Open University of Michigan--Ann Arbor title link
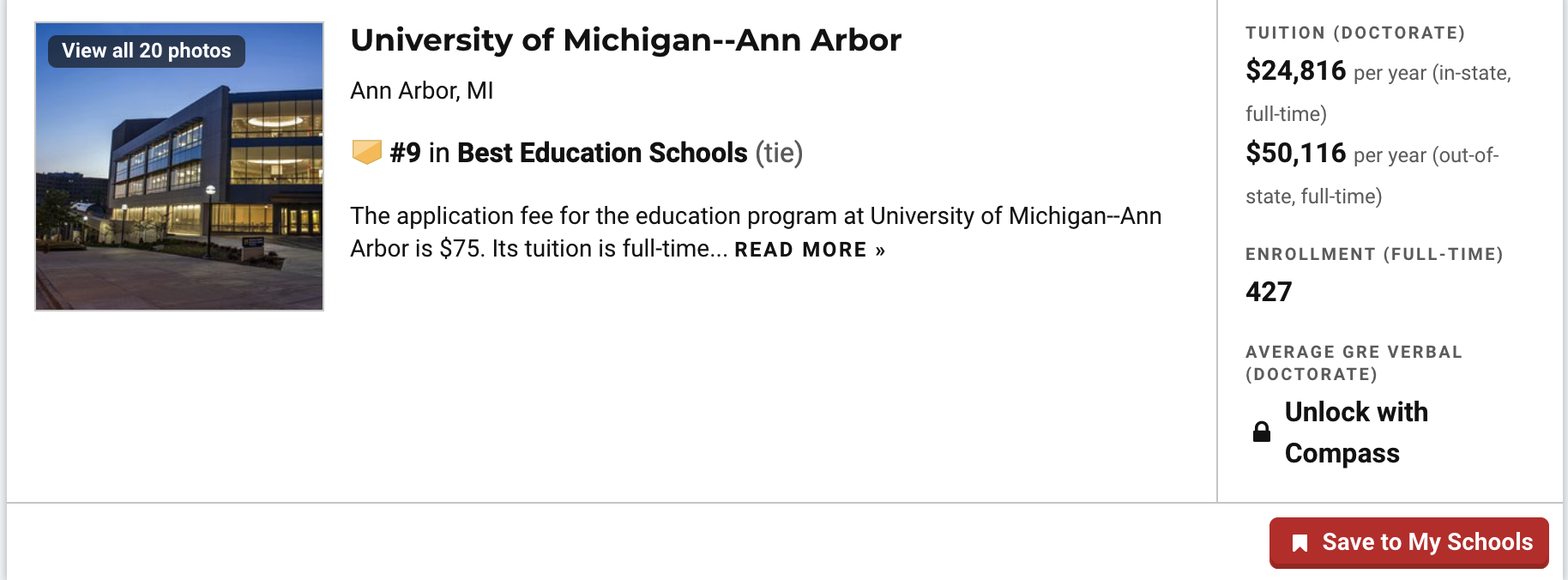This screenshot has height=580, width=1568. coord(626,40)
